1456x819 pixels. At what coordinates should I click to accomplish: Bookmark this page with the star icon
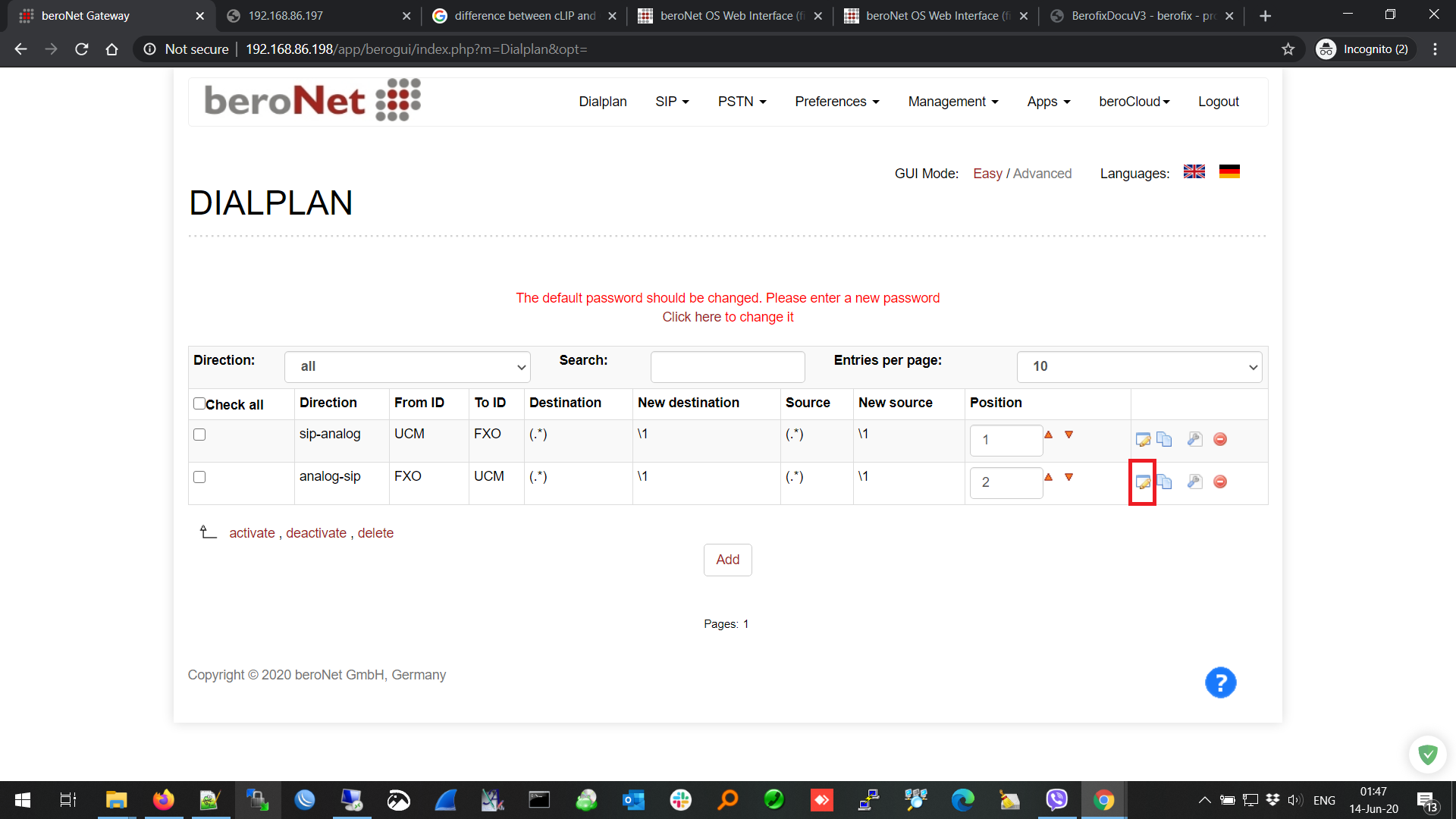pyautogui.click(x=1288, y=49)
